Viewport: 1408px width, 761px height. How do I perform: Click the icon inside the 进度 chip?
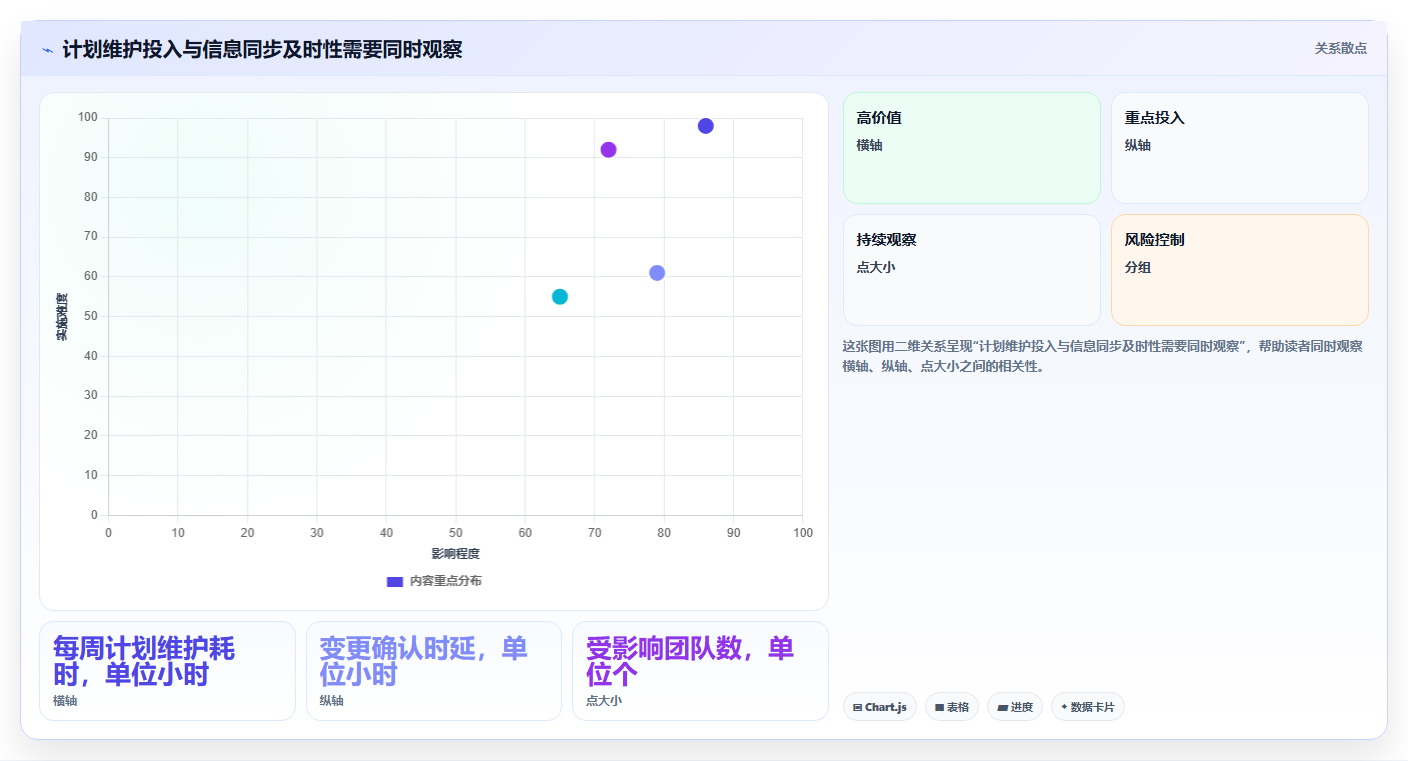[1002, 708]
